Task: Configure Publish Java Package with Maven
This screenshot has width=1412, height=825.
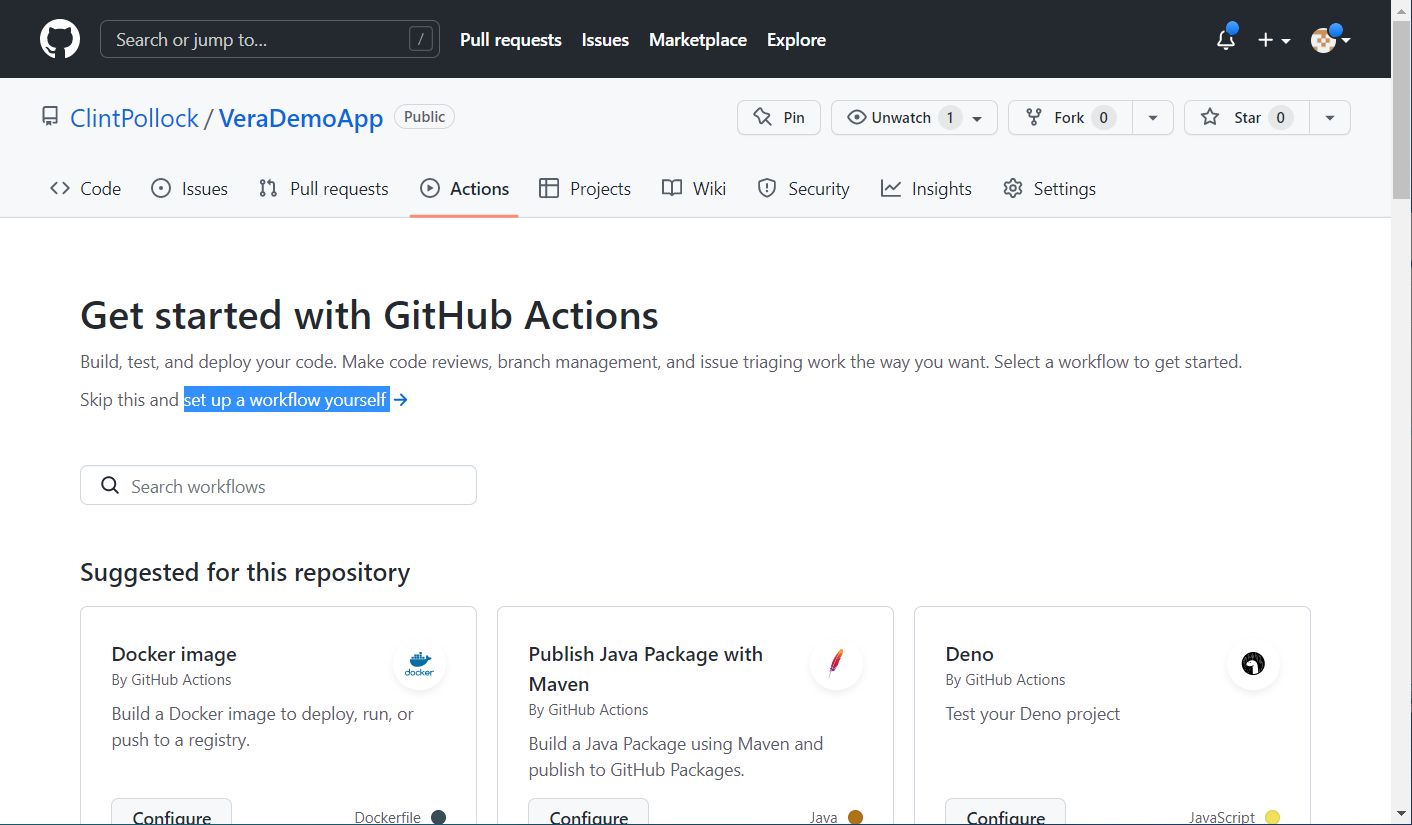Action: tap(588, 812)
